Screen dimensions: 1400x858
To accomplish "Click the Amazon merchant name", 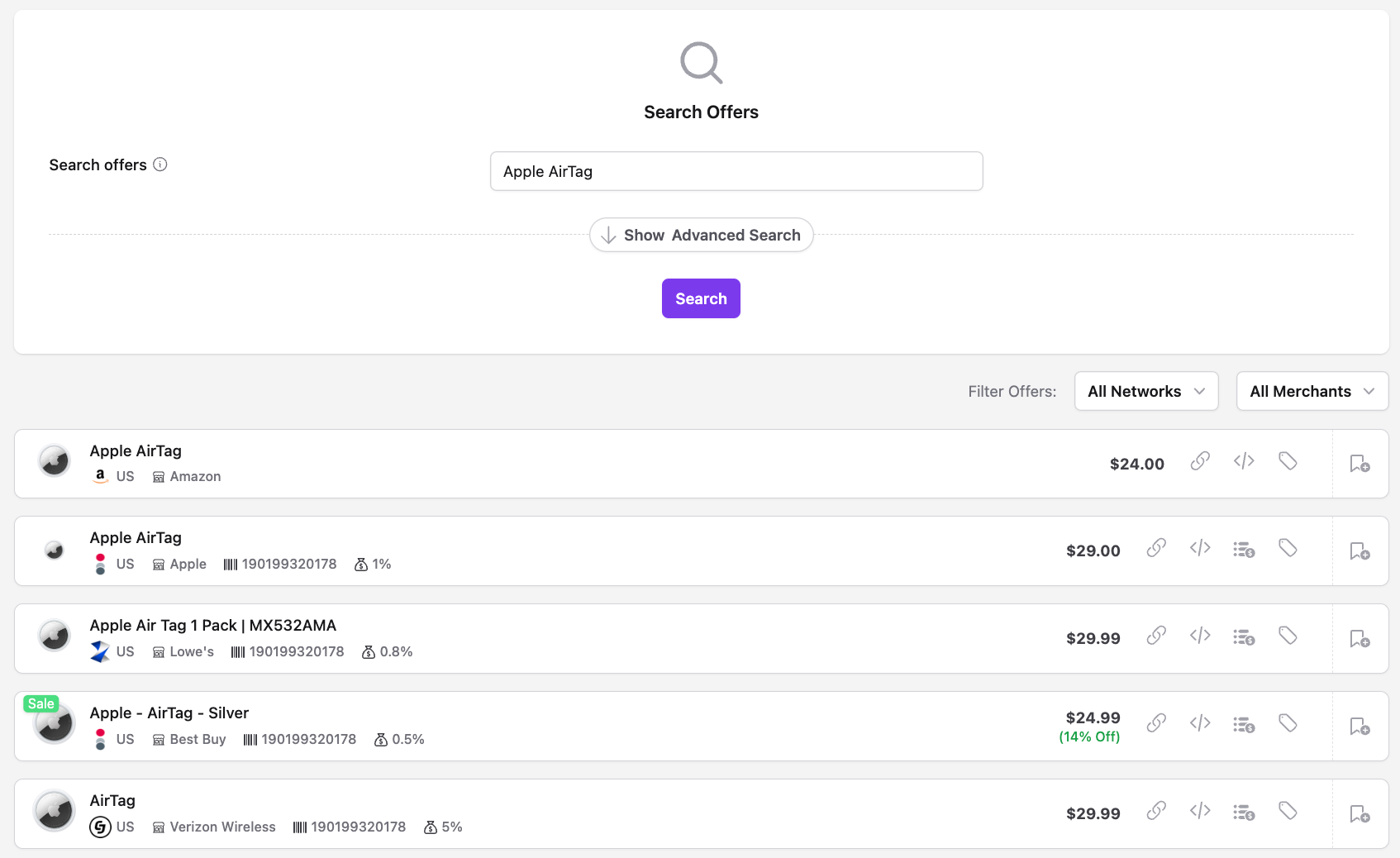I will (195, 477).
